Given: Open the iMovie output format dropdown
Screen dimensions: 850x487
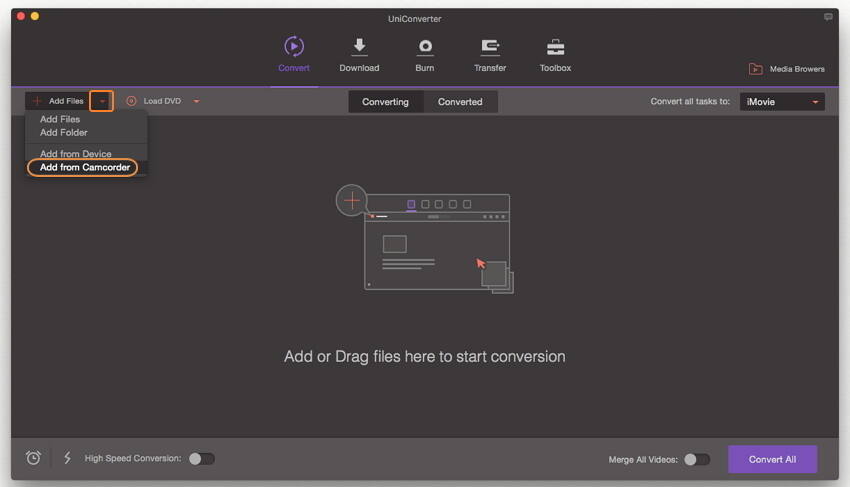Looking at the screenshot, I should 782,101.
